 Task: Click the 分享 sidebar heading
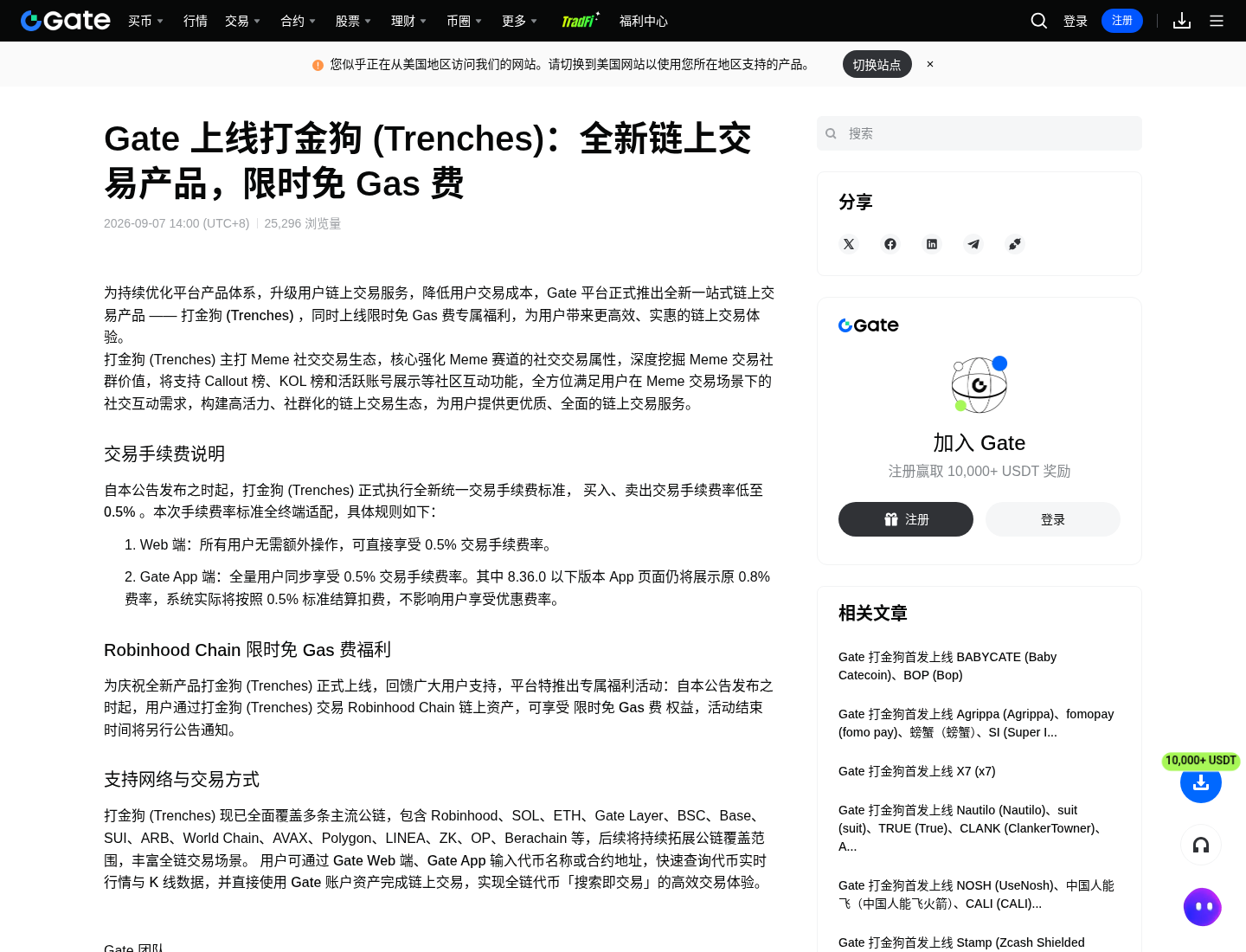click(x=856, y=203)
